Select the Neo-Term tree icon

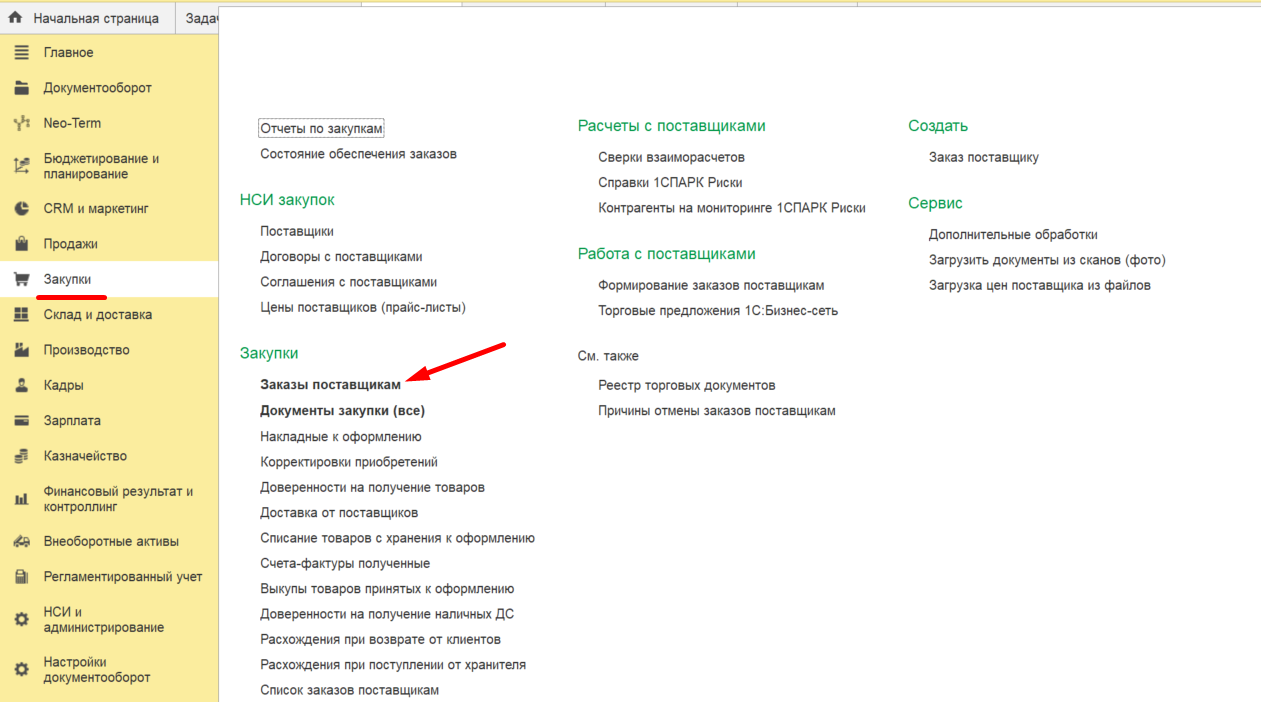click(21, 123)
